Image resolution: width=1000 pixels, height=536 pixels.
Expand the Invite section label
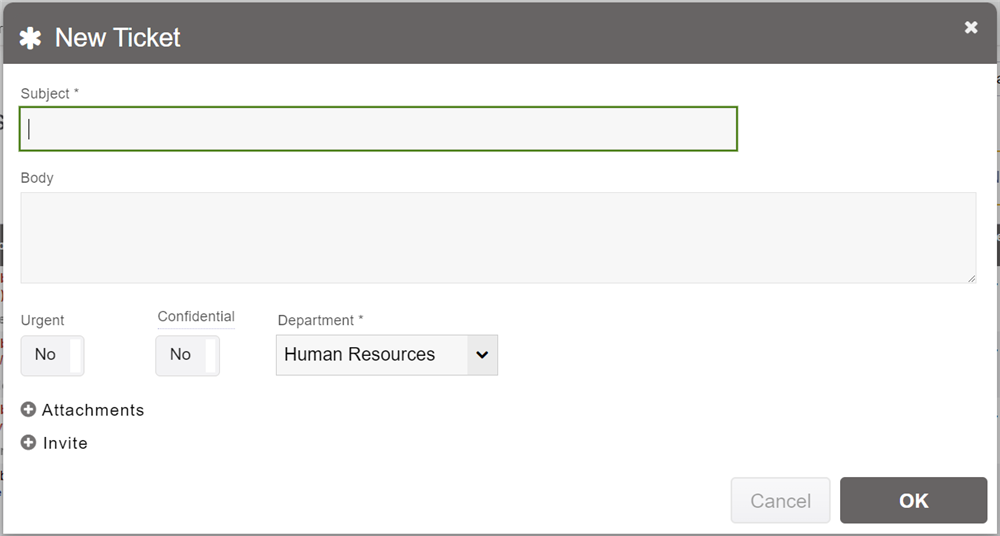click(x=65, y=443)
